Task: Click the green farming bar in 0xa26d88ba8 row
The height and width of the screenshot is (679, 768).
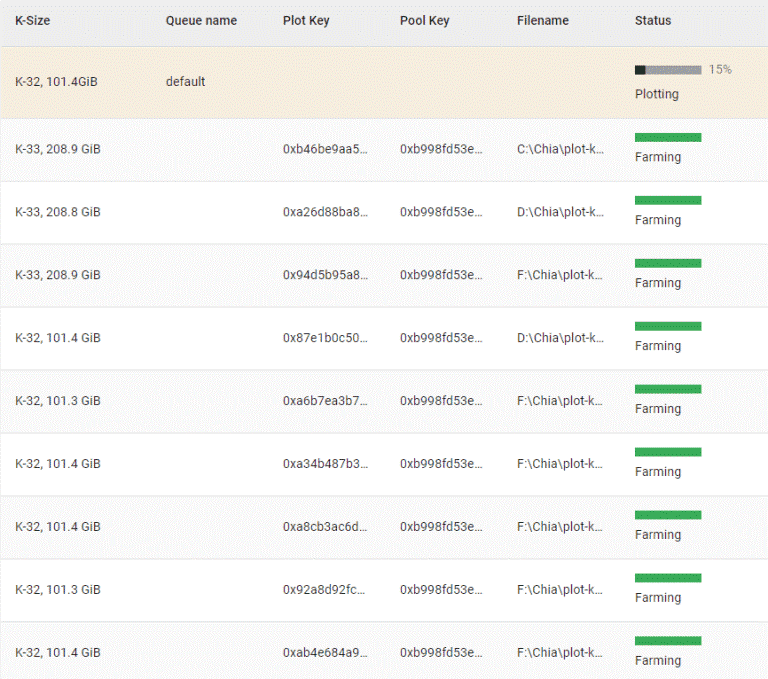Action: [668, 200]
